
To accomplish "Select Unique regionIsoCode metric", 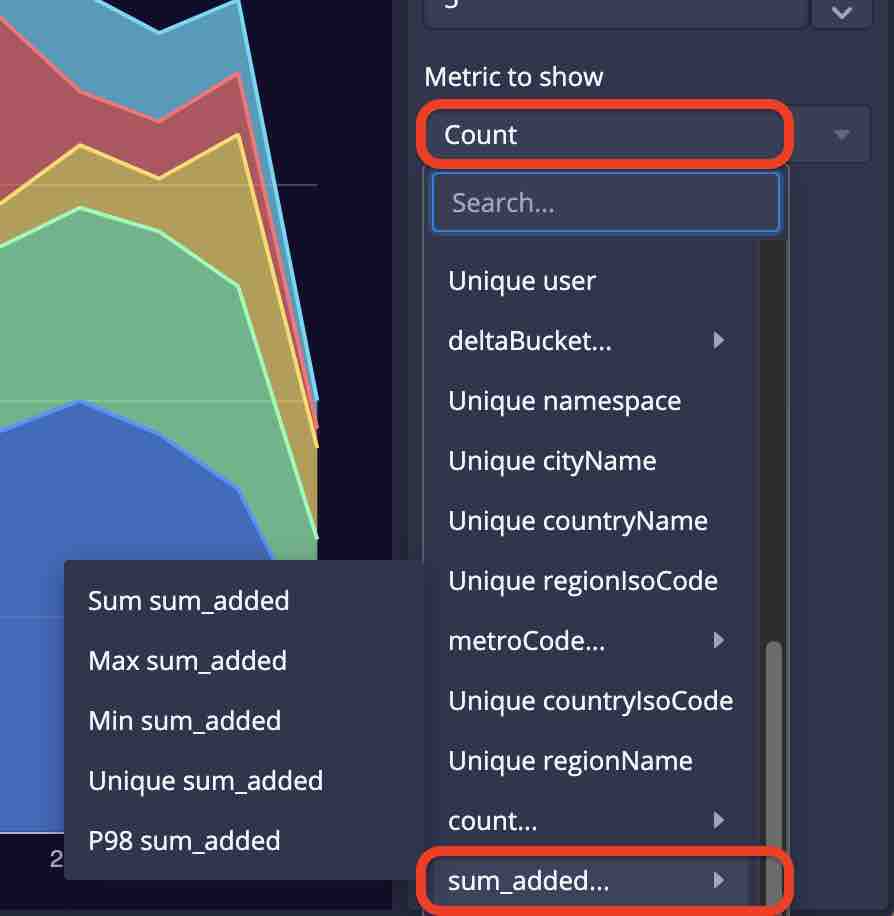I will coord(583,581).
